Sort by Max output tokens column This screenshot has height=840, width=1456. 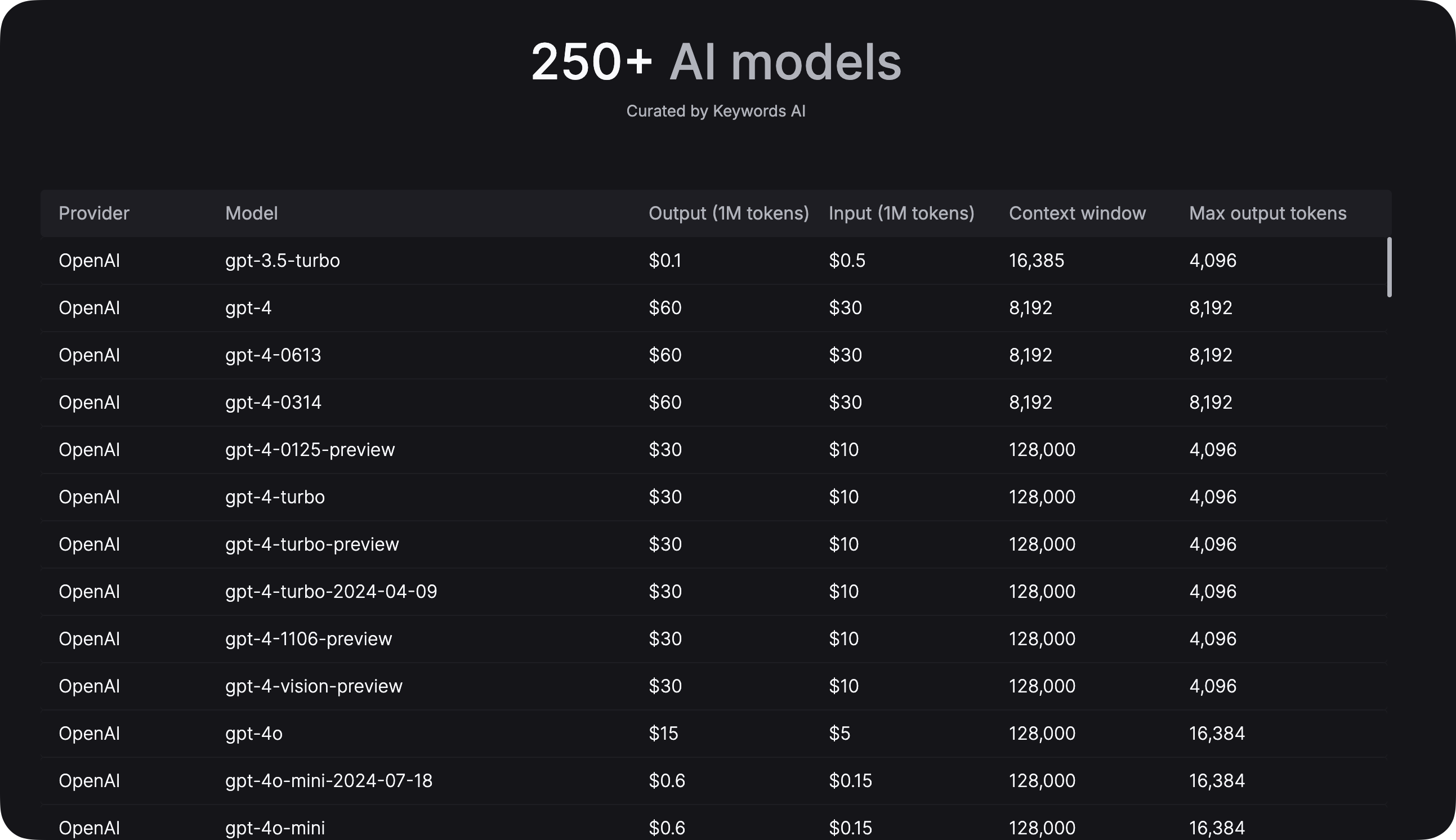(x=1267, y=213)
